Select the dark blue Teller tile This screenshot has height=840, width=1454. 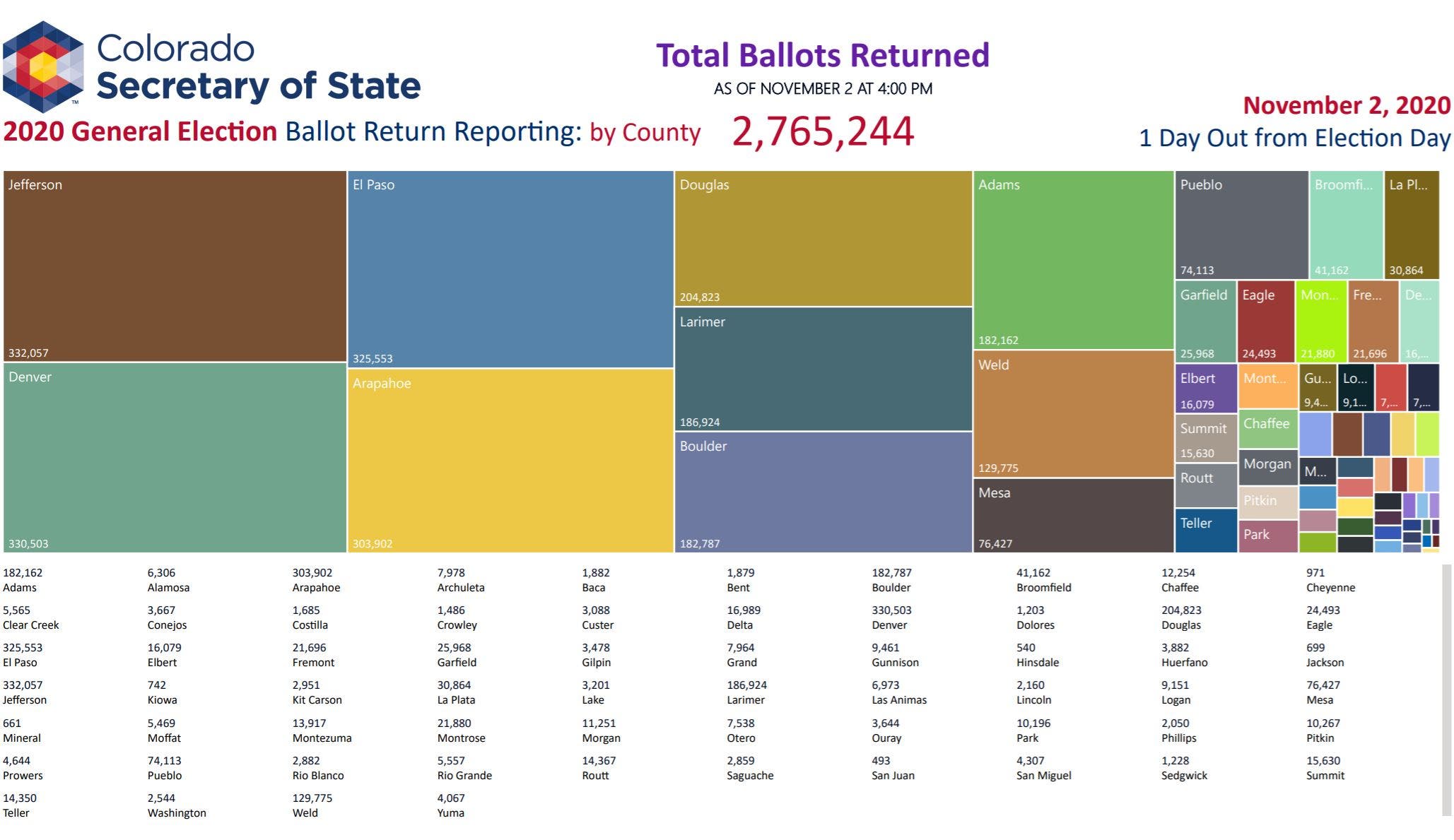1205,530
